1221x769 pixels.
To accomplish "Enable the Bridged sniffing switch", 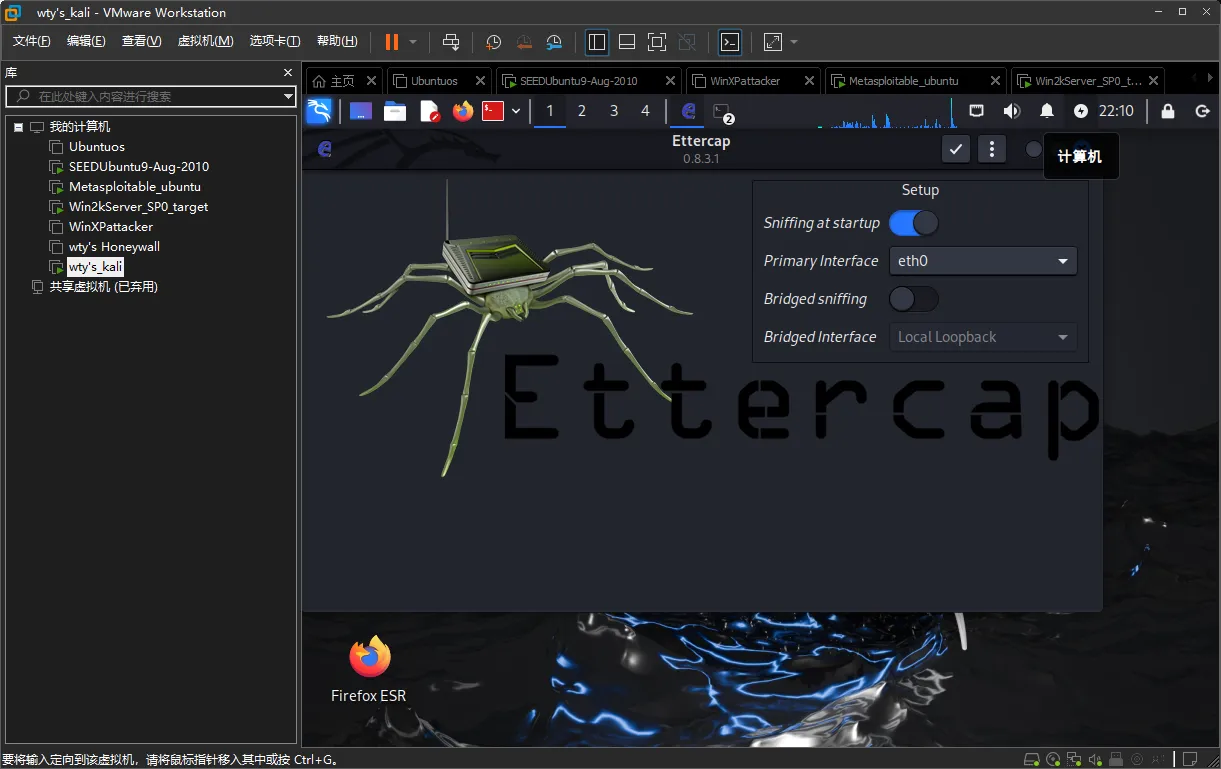I will [x=913, y=298].
